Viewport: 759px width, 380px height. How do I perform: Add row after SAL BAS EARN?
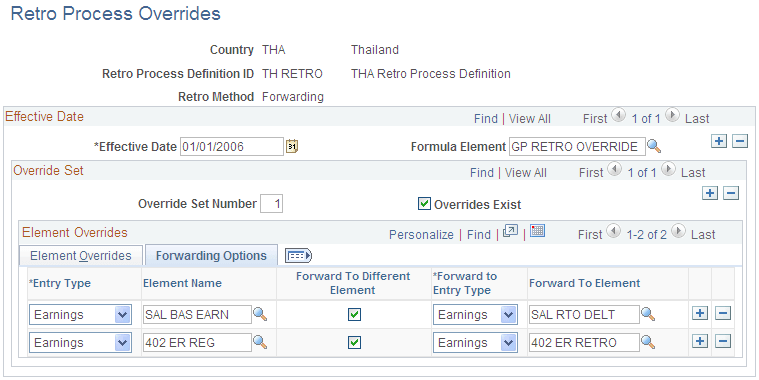pyautogui.click(x=699, y=313)
